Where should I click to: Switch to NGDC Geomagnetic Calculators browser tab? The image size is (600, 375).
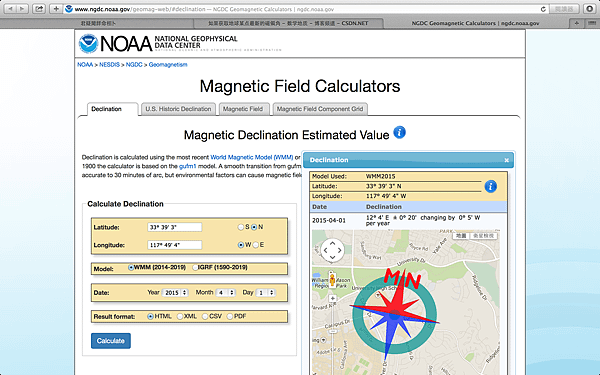coord(475,23)
